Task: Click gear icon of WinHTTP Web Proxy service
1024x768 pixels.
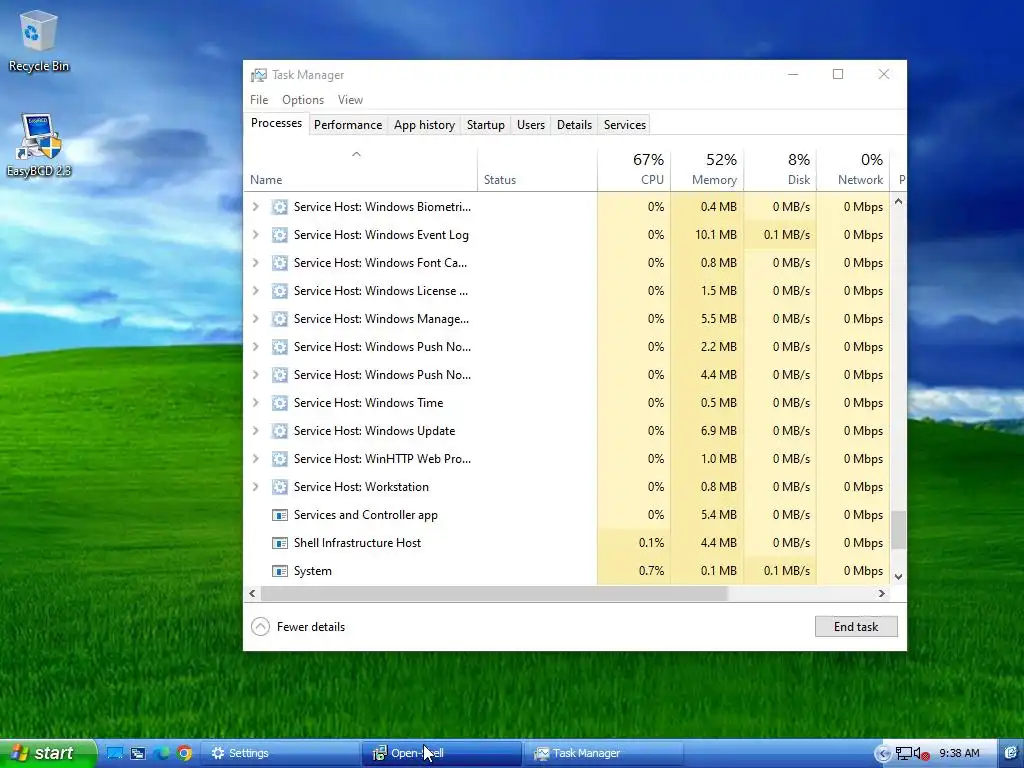Action: pos(280,459)
